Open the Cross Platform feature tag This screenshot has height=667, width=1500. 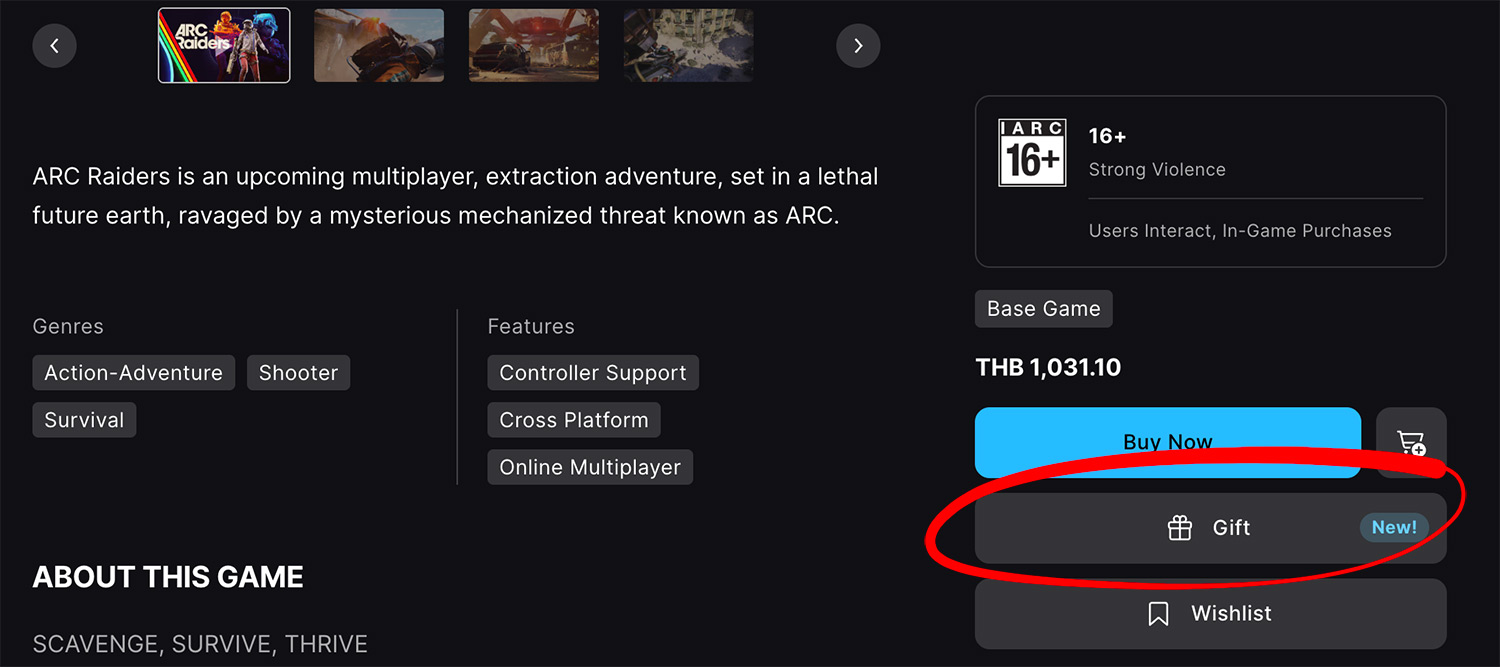574,420
